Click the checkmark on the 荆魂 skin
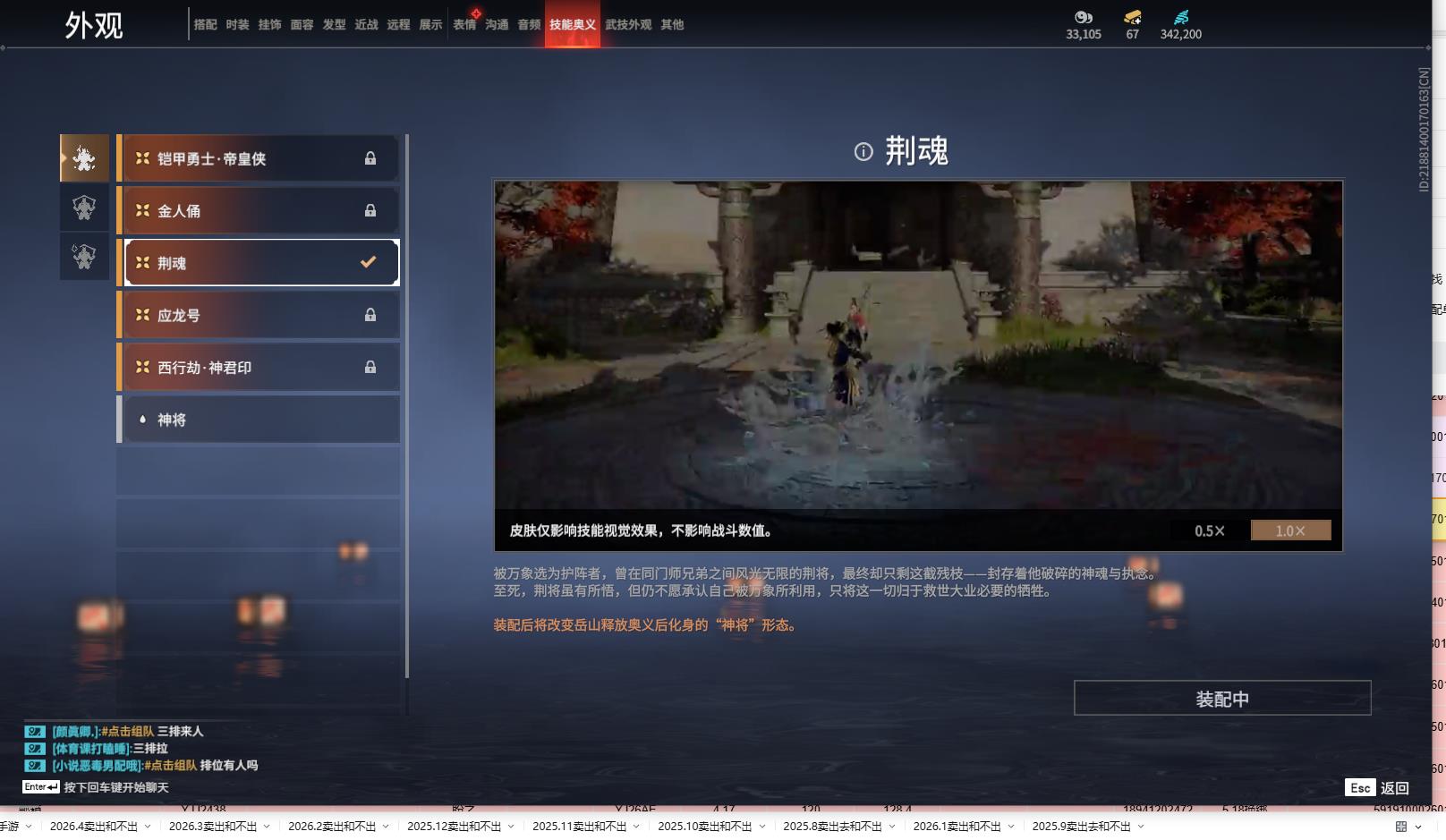 tap(366, 262)
